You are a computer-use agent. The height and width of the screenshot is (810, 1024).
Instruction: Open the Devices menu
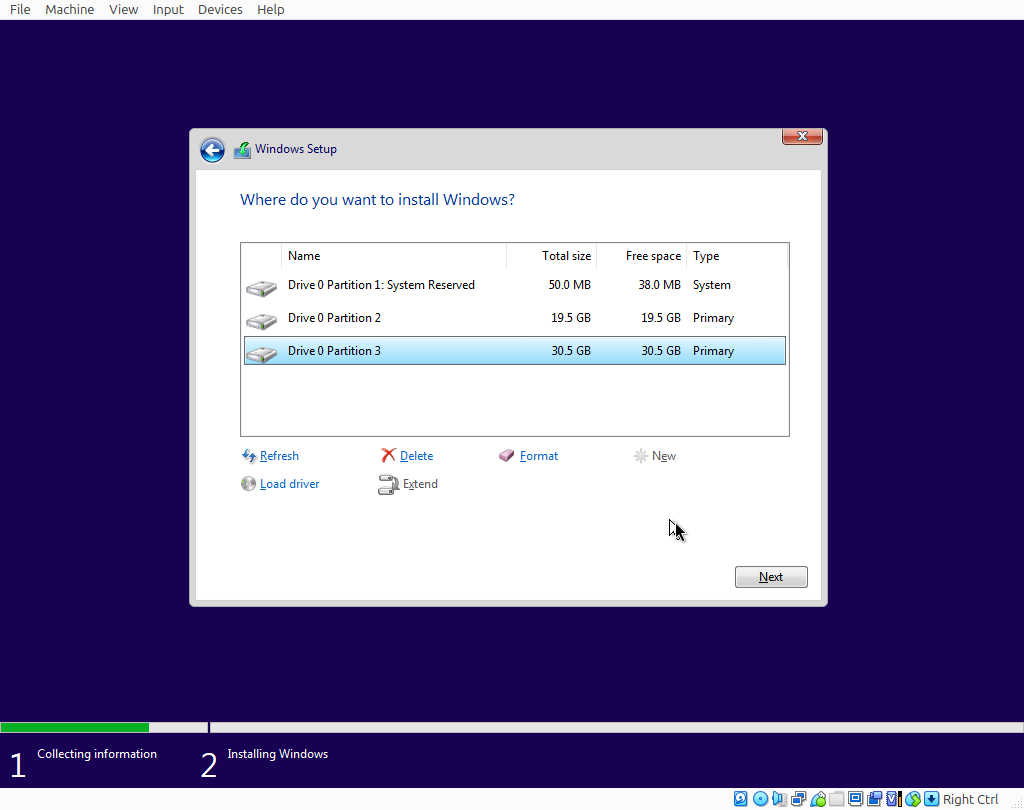point(220,9)
